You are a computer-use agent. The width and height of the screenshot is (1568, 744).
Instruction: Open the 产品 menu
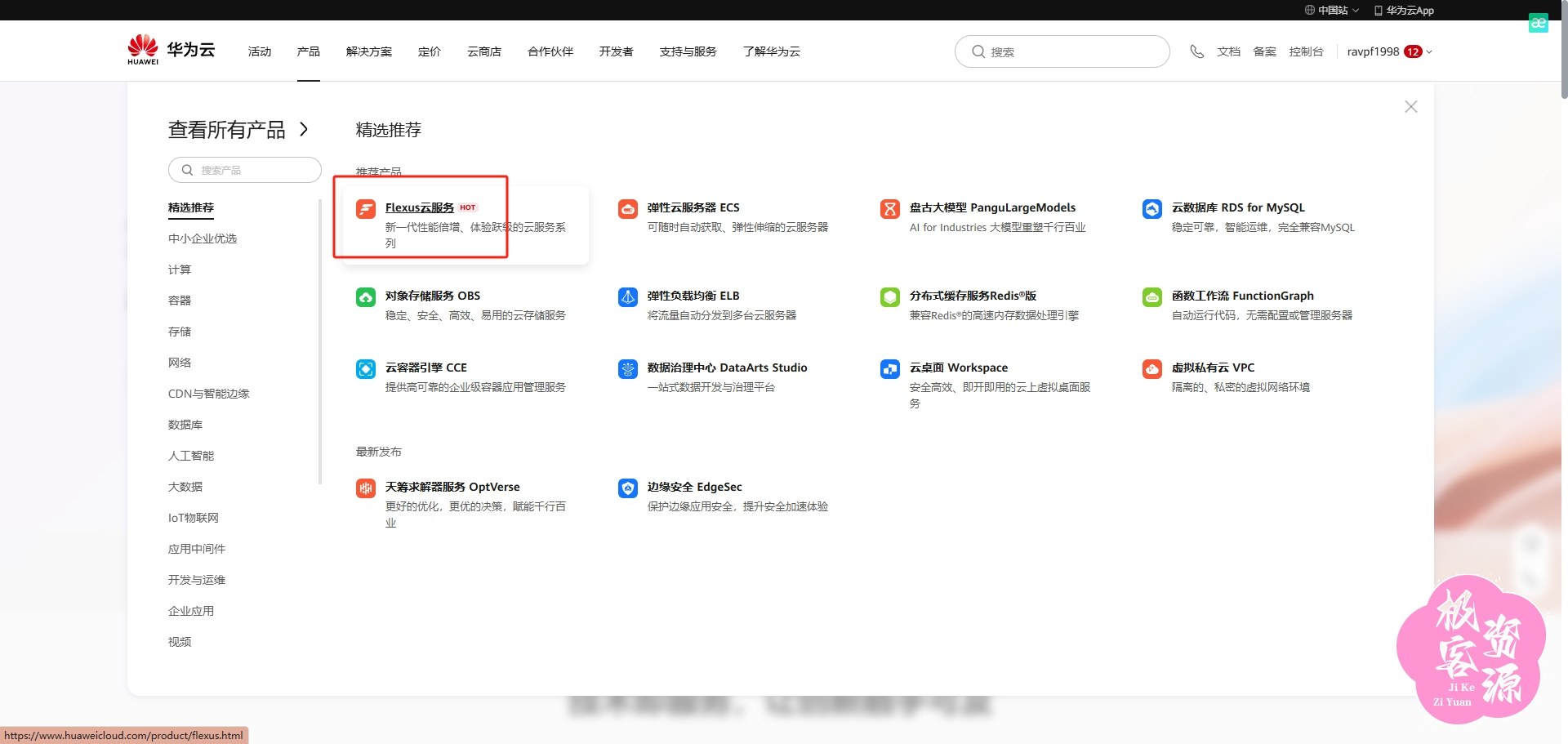pyautogui.click(x=309, y=51)
